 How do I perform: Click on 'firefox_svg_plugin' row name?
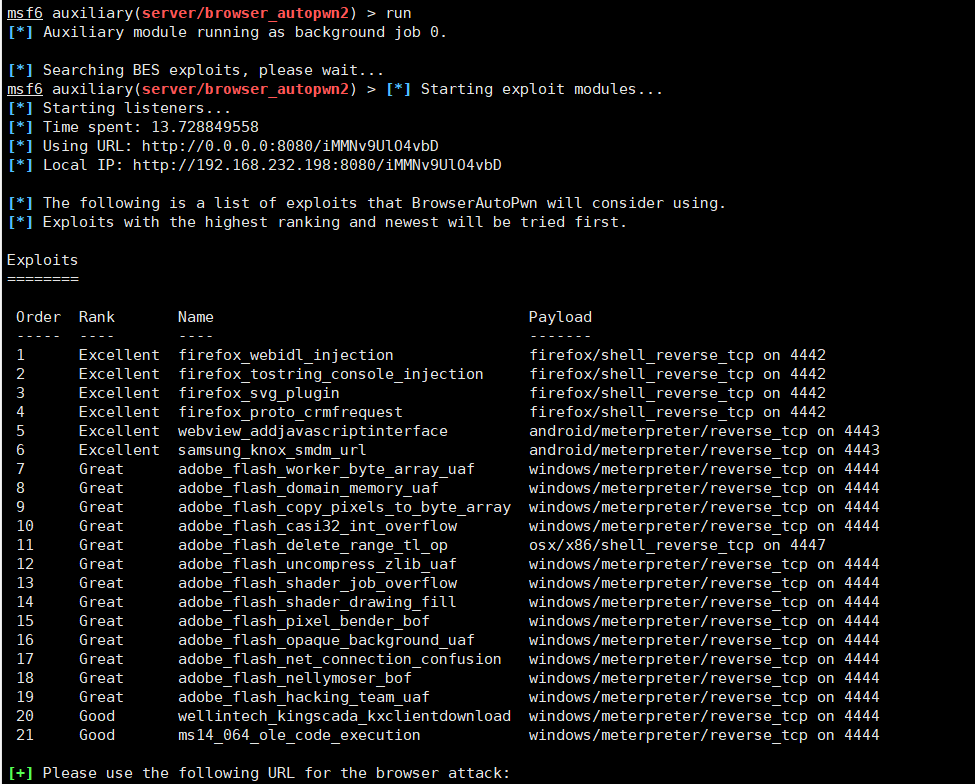click(259, 394)
